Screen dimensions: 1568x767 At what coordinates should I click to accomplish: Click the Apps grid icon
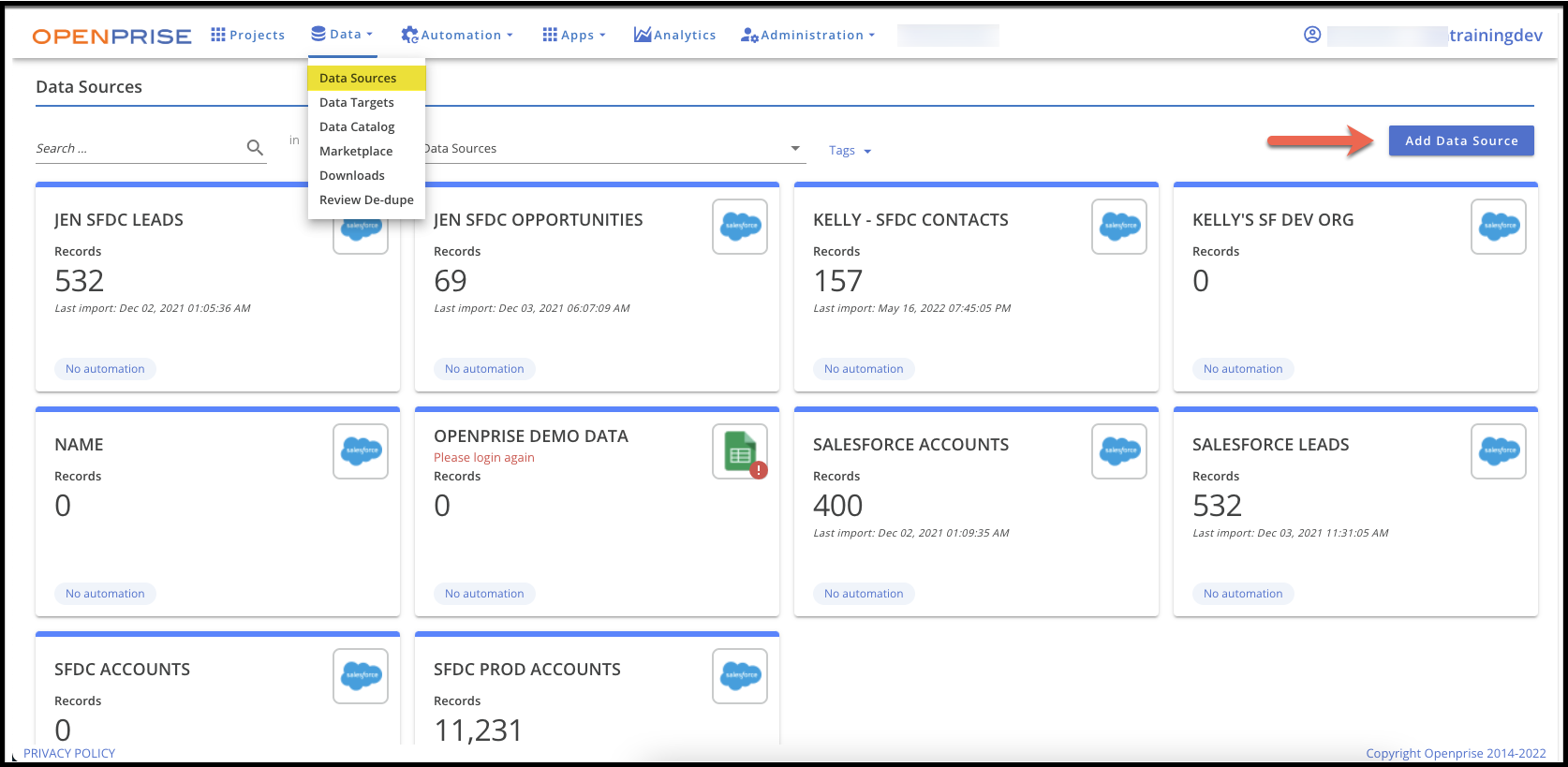click(x=550, y=35)
